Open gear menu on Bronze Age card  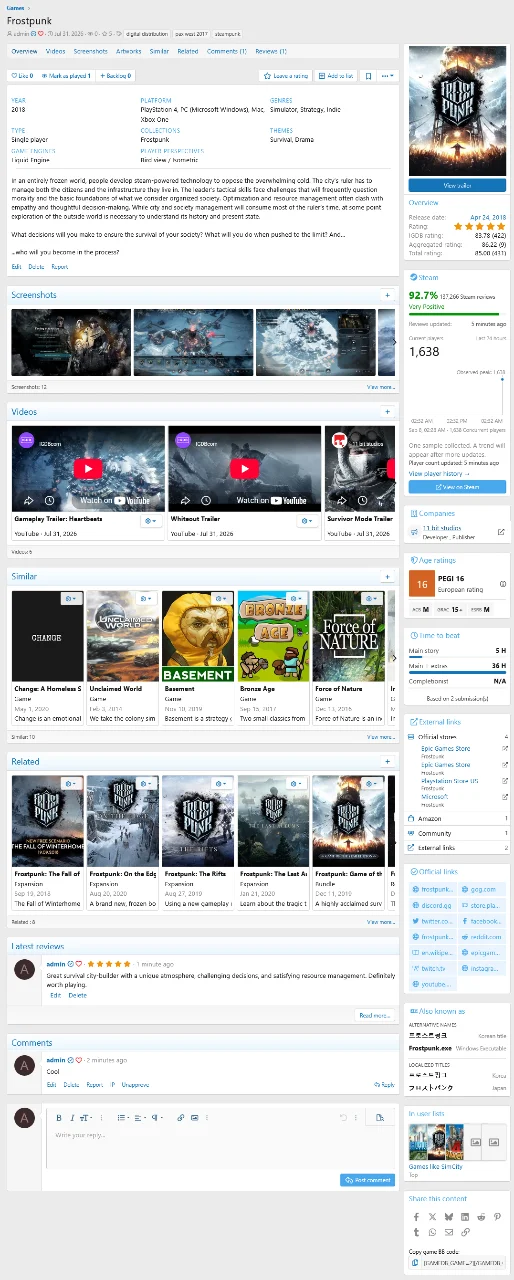pyautogui.click(x=296, y=598)
